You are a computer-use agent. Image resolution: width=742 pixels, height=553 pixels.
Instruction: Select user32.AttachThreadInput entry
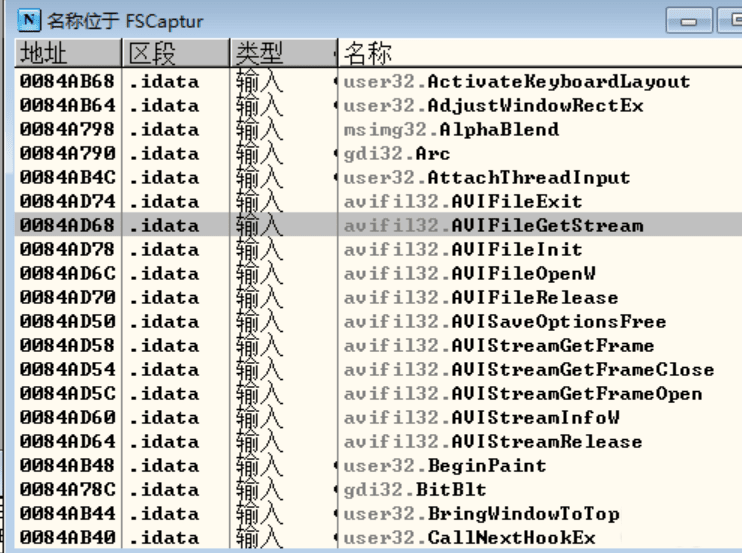486,178
